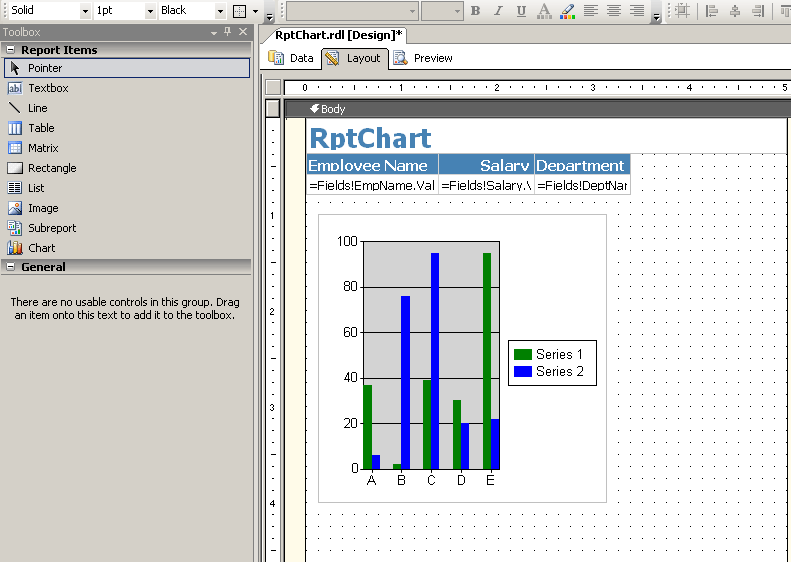This screenshot has width=791, height=562.
Task: Select the Chart item in Toolbox
Action: pyautogui.click(x=41, y=248)
